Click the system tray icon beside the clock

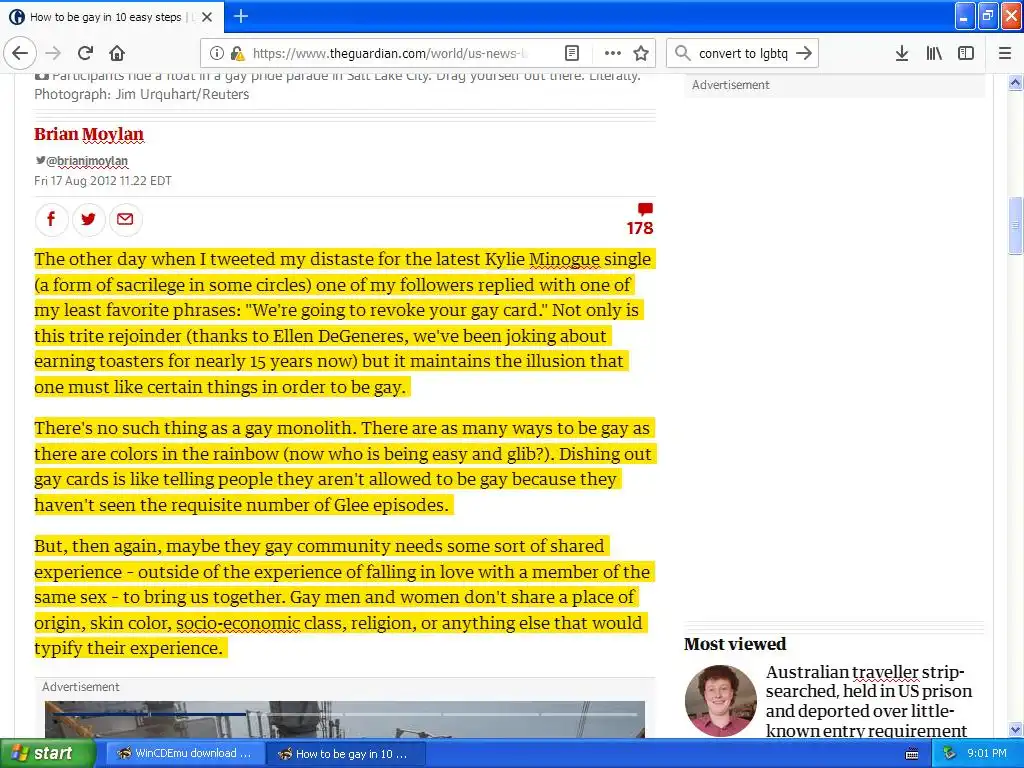(x=950, y=754)
